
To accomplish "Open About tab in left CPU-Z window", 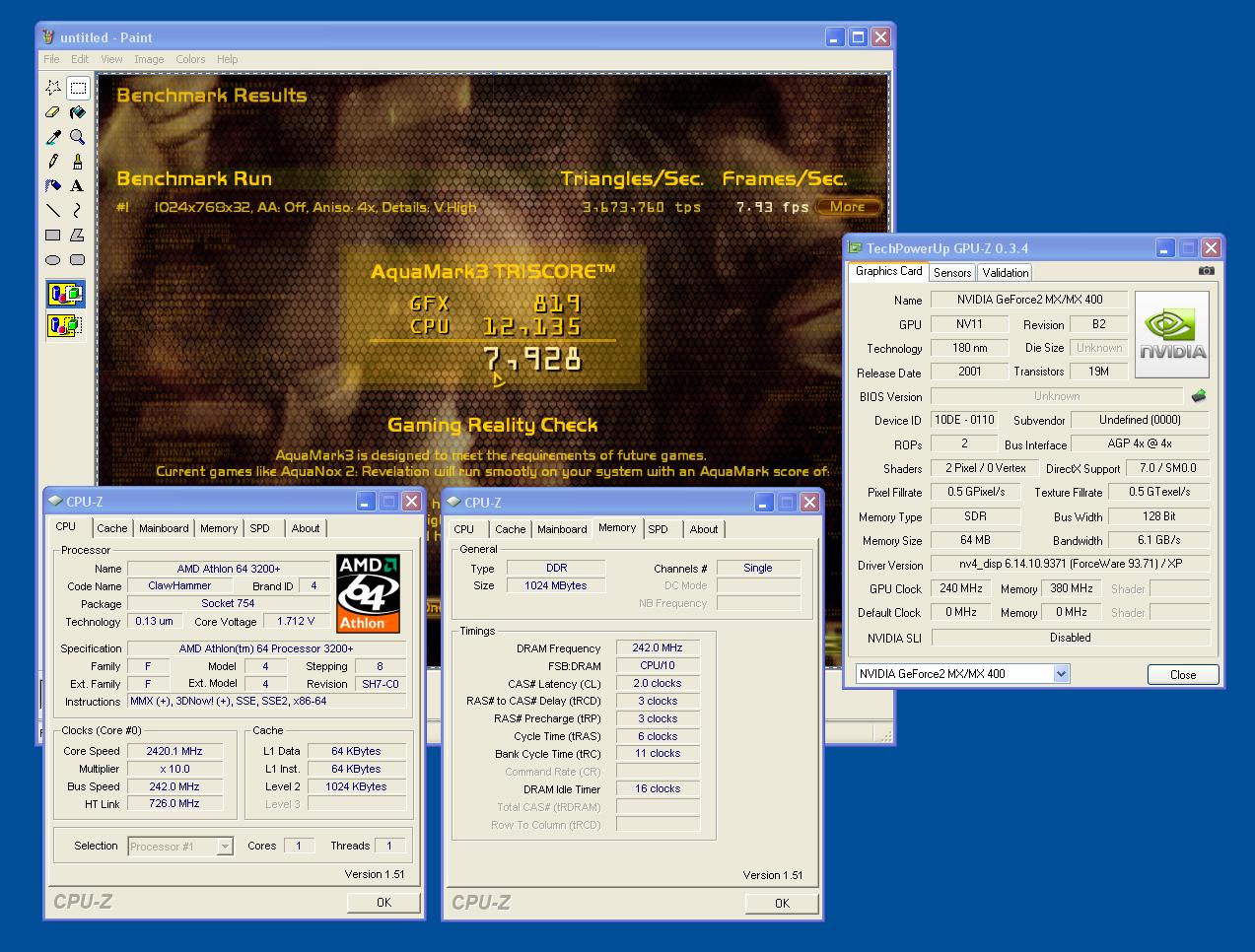I will 306,529.
